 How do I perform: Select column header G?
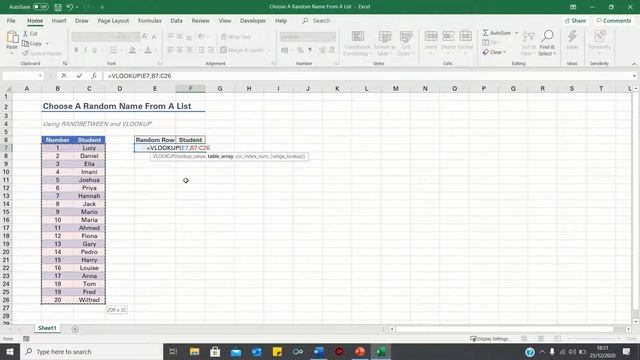coord(220,89)
